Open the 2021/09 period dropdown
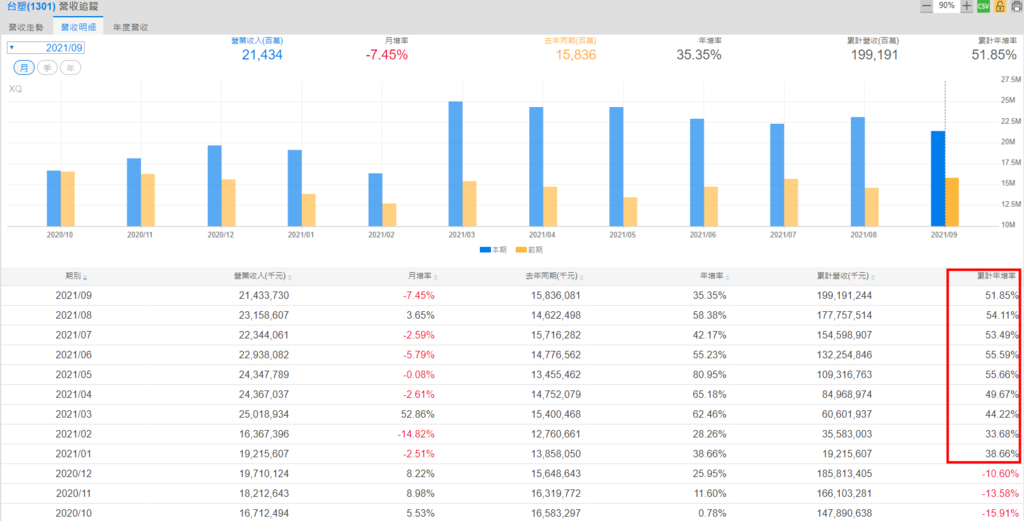Screen dimensions: 1024x521 46,48
